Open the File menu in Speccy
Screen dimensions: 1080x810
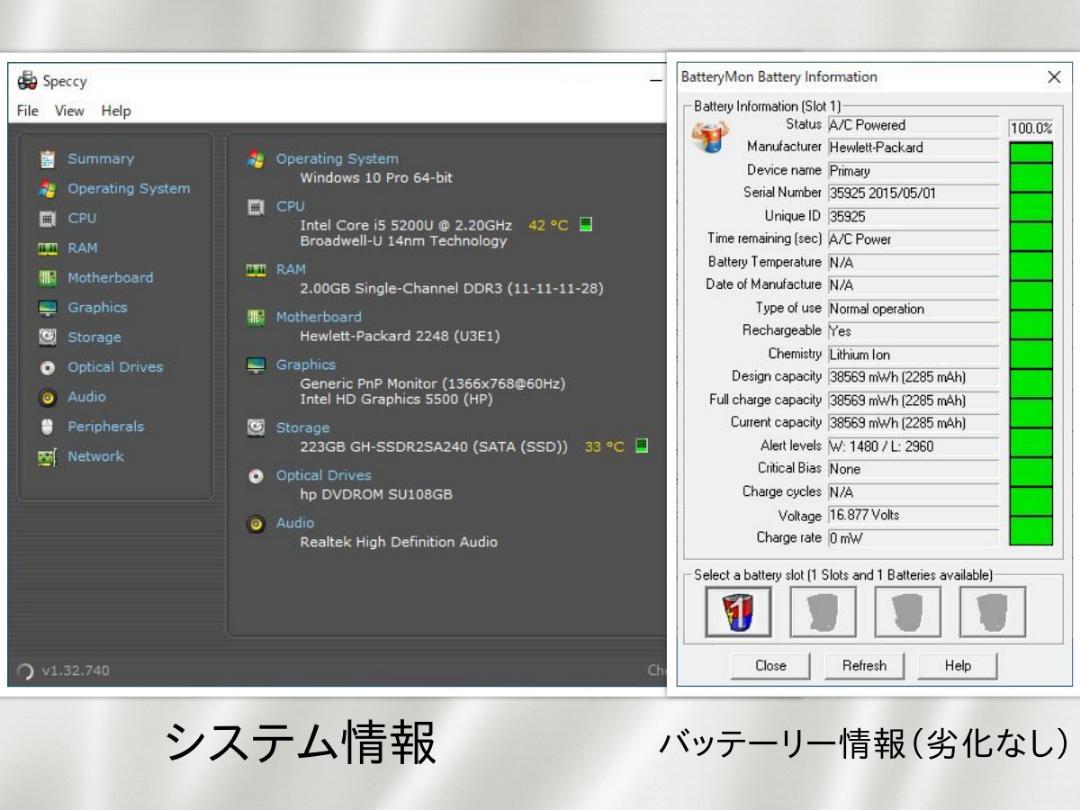pos(28,111)
